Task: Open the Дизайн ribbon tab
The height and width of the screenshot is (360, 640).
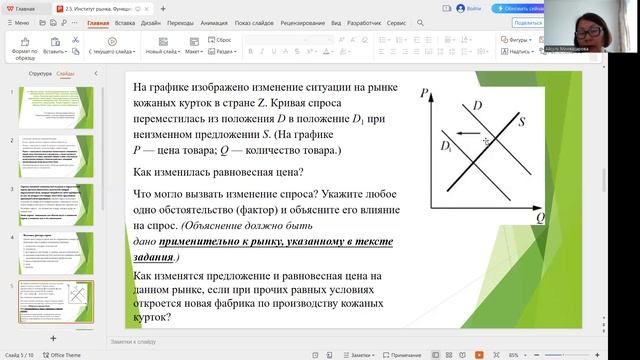Action: pos(151,23)
